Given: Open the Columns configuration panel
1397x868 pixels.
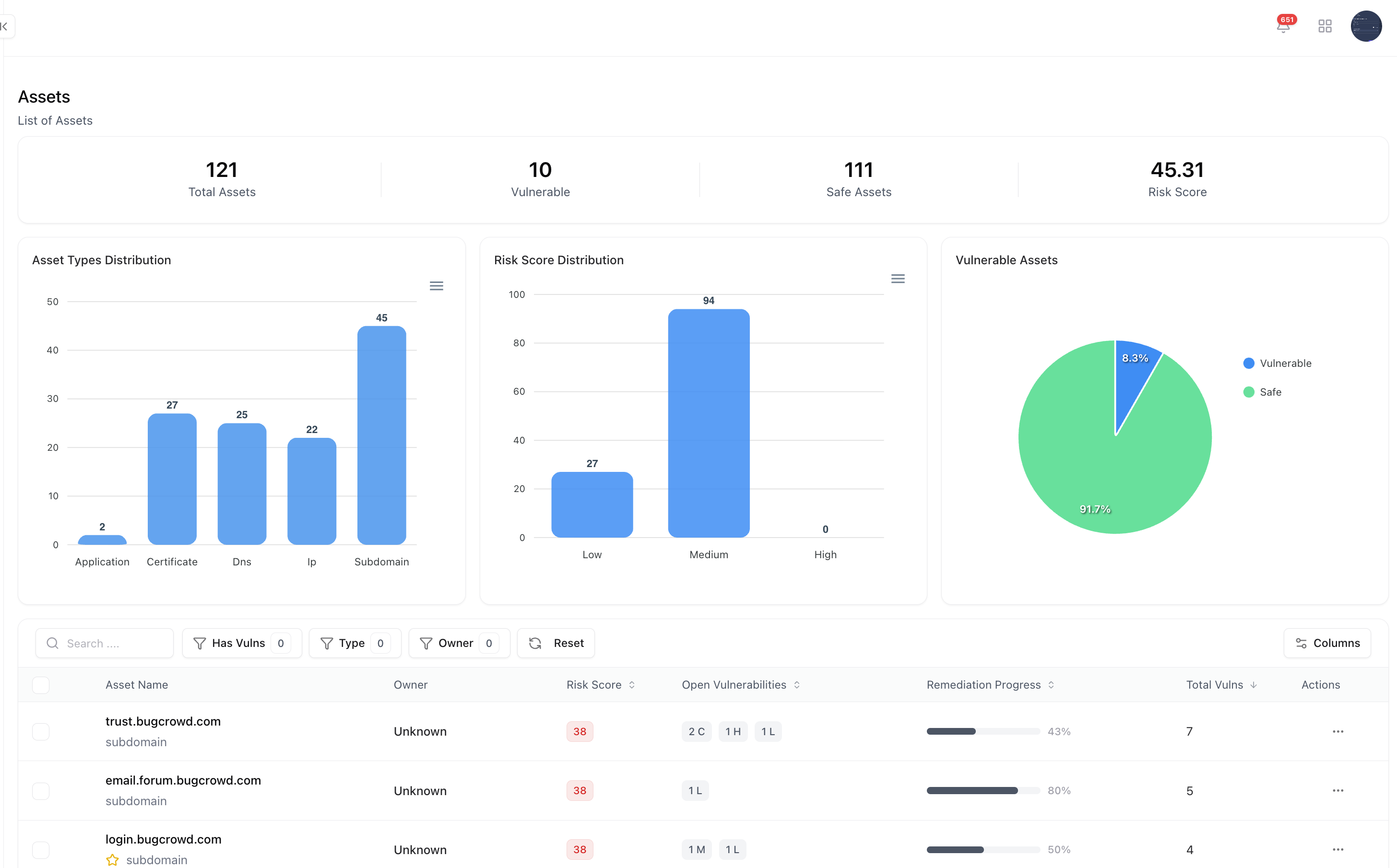Looking at the screenshot, I should click(1327, 643).
